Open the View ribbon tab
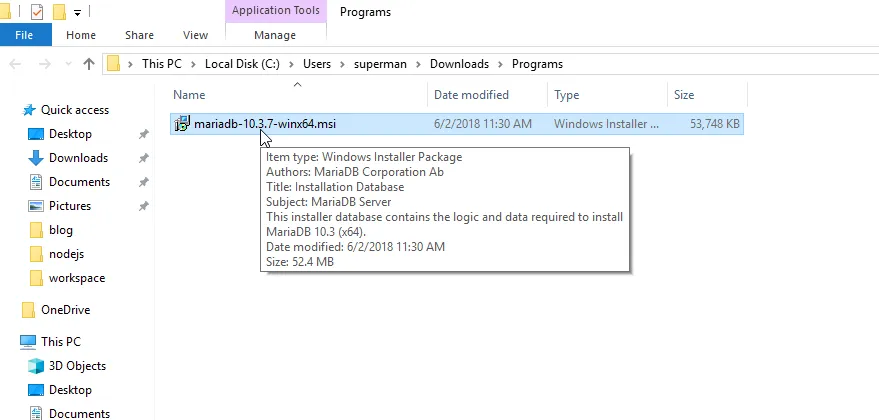Viewport: 879px width, 420px height. (x=195, y=35)
